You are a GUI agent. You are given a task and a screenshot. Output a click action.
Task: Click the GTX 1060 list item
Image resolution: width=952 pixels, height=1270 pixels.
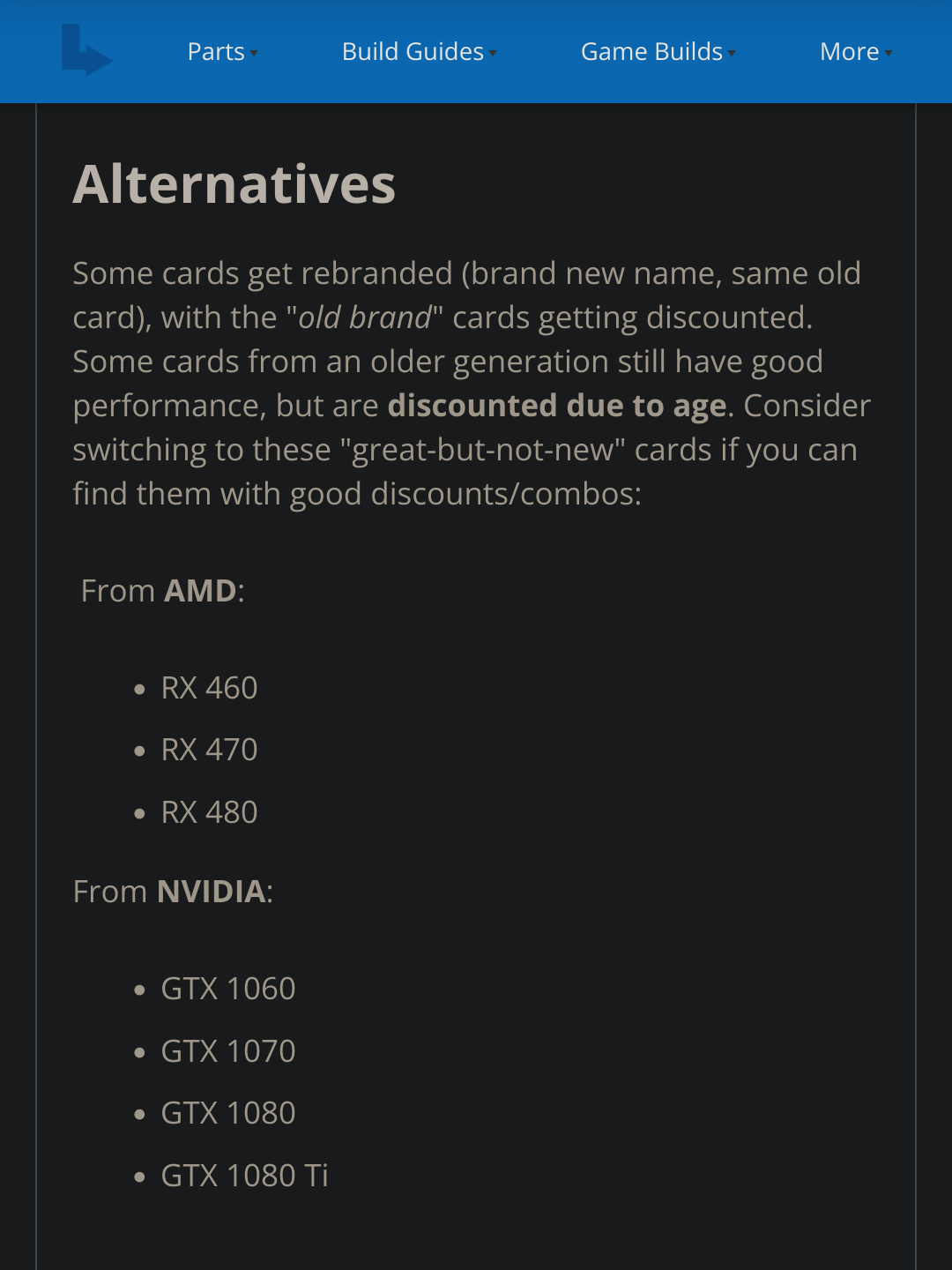pyautogui.click(x=227, y=989)
